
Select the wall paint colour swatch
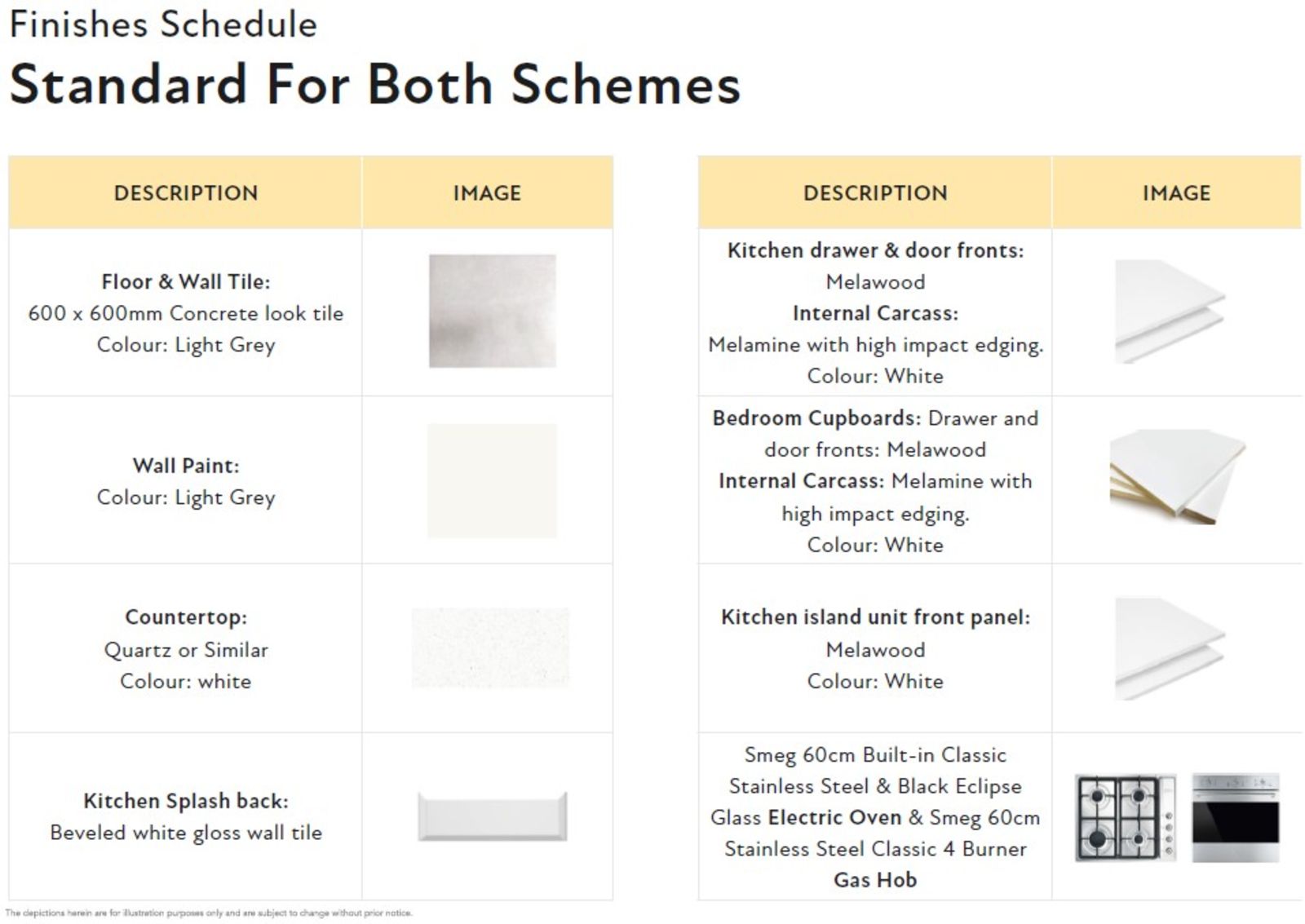(x=492, y=480)
